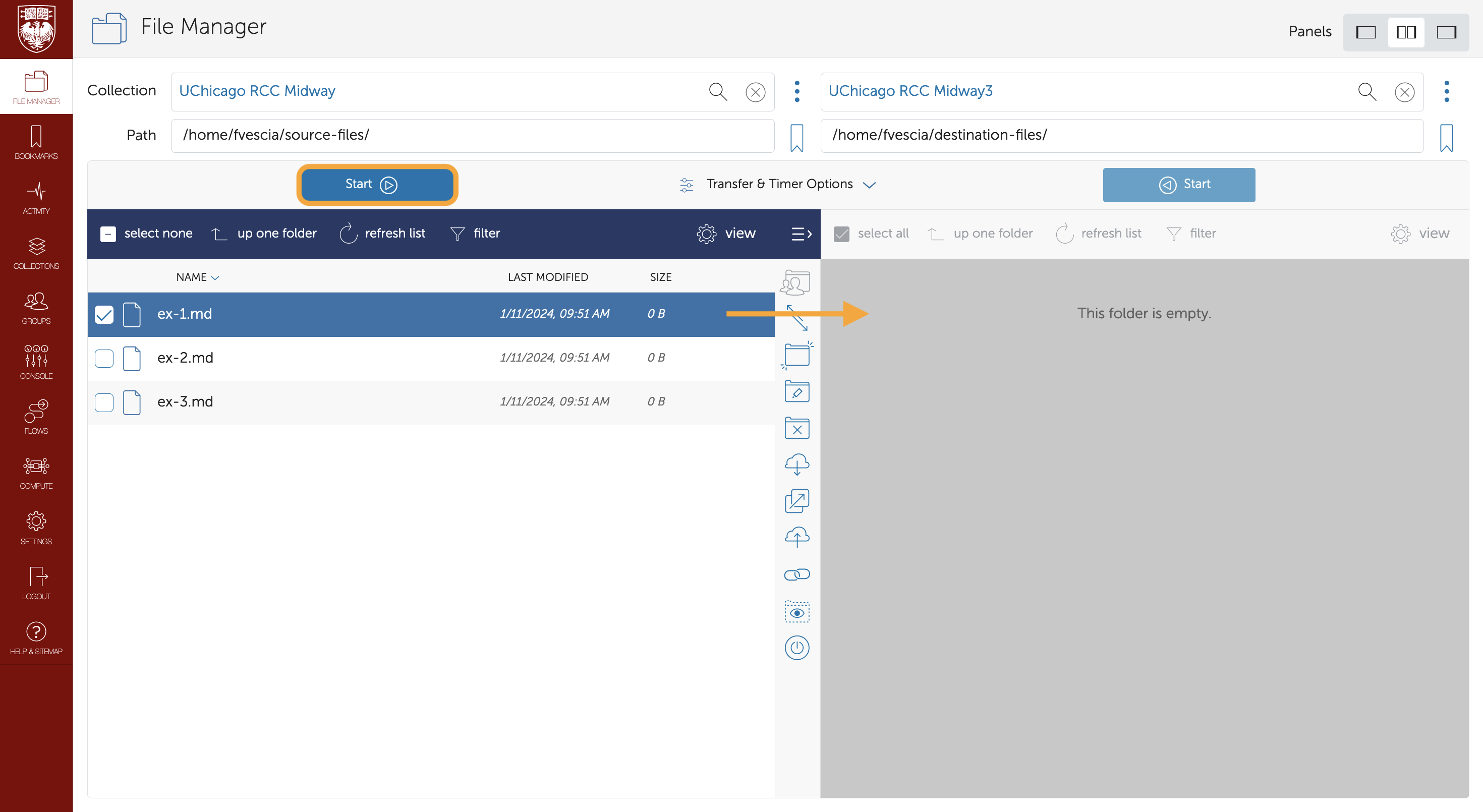Click Delete Selected icon

pos(797,428)
